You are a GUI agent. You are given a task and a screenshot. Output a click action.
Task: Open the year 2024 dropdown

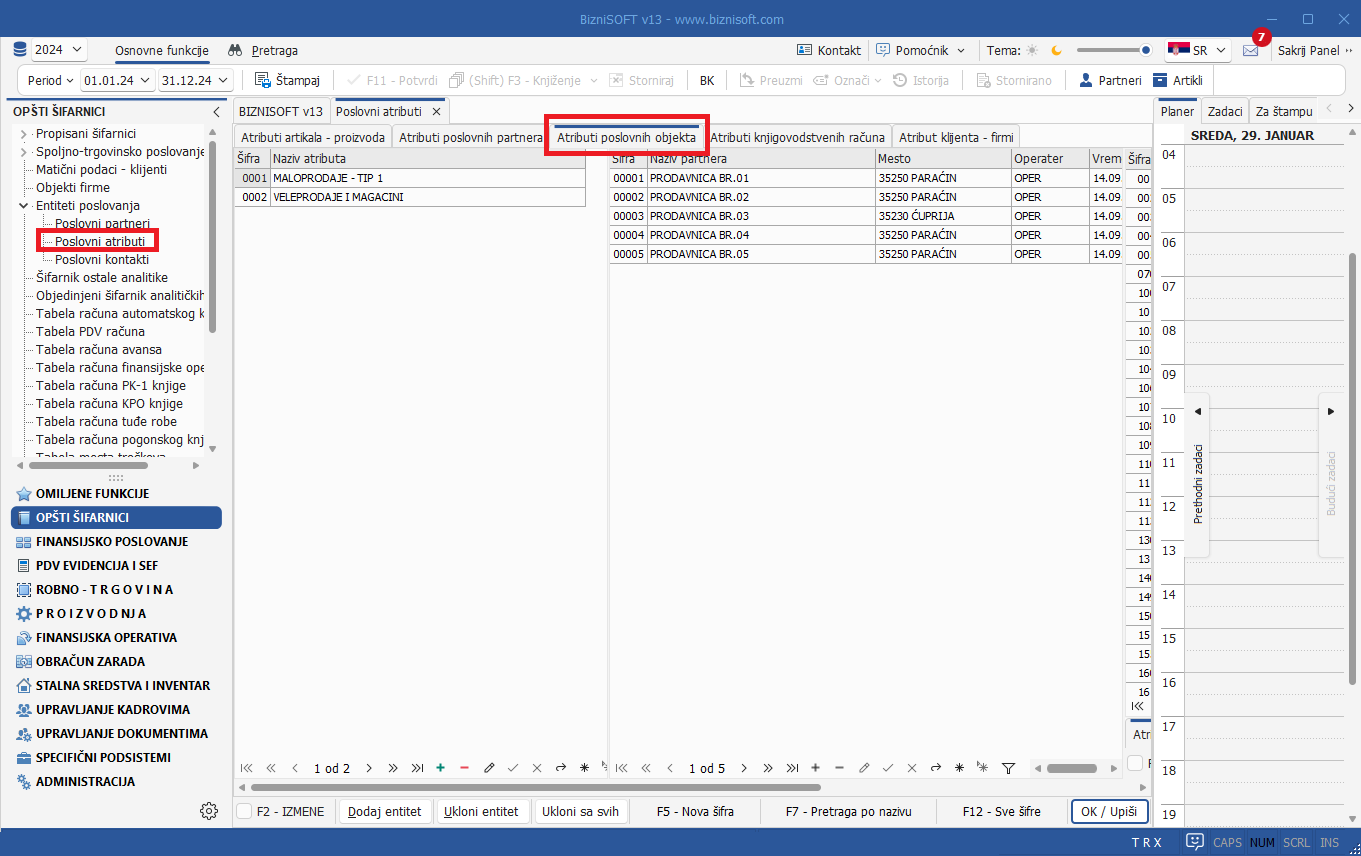[59, 50]
